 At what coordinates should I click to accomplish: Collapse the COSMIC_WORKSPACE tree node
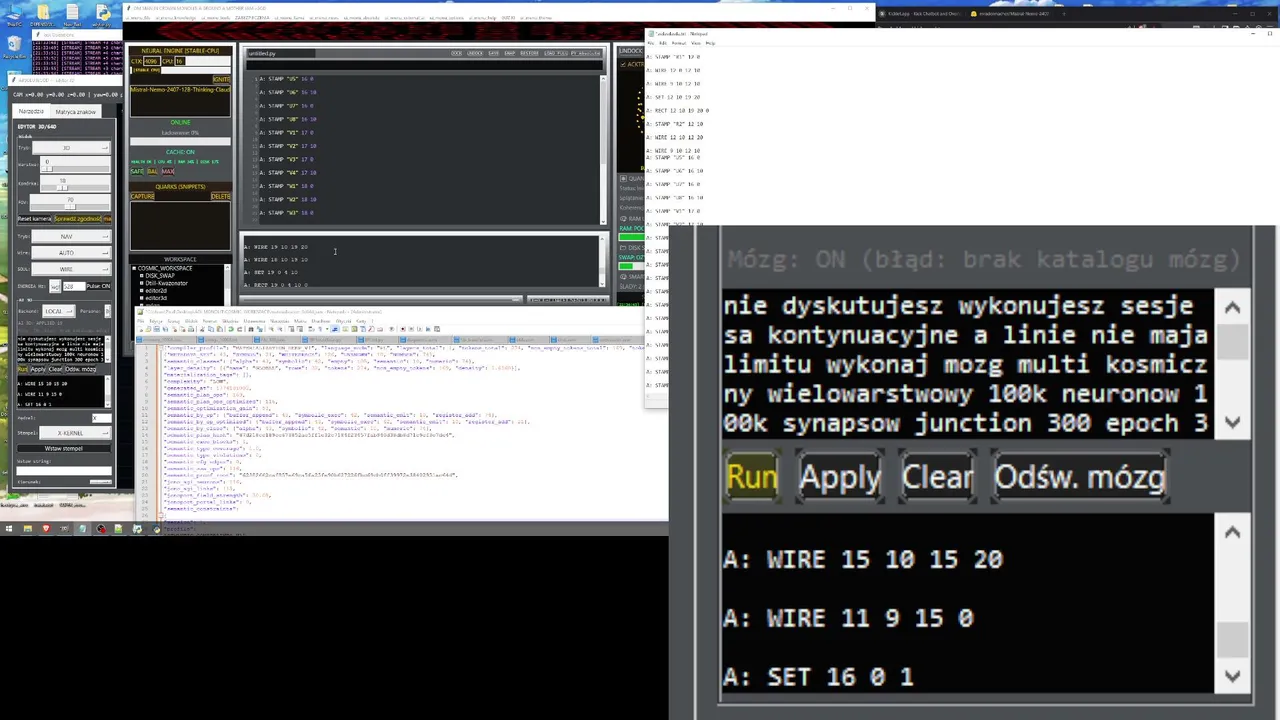coord(134,268)
